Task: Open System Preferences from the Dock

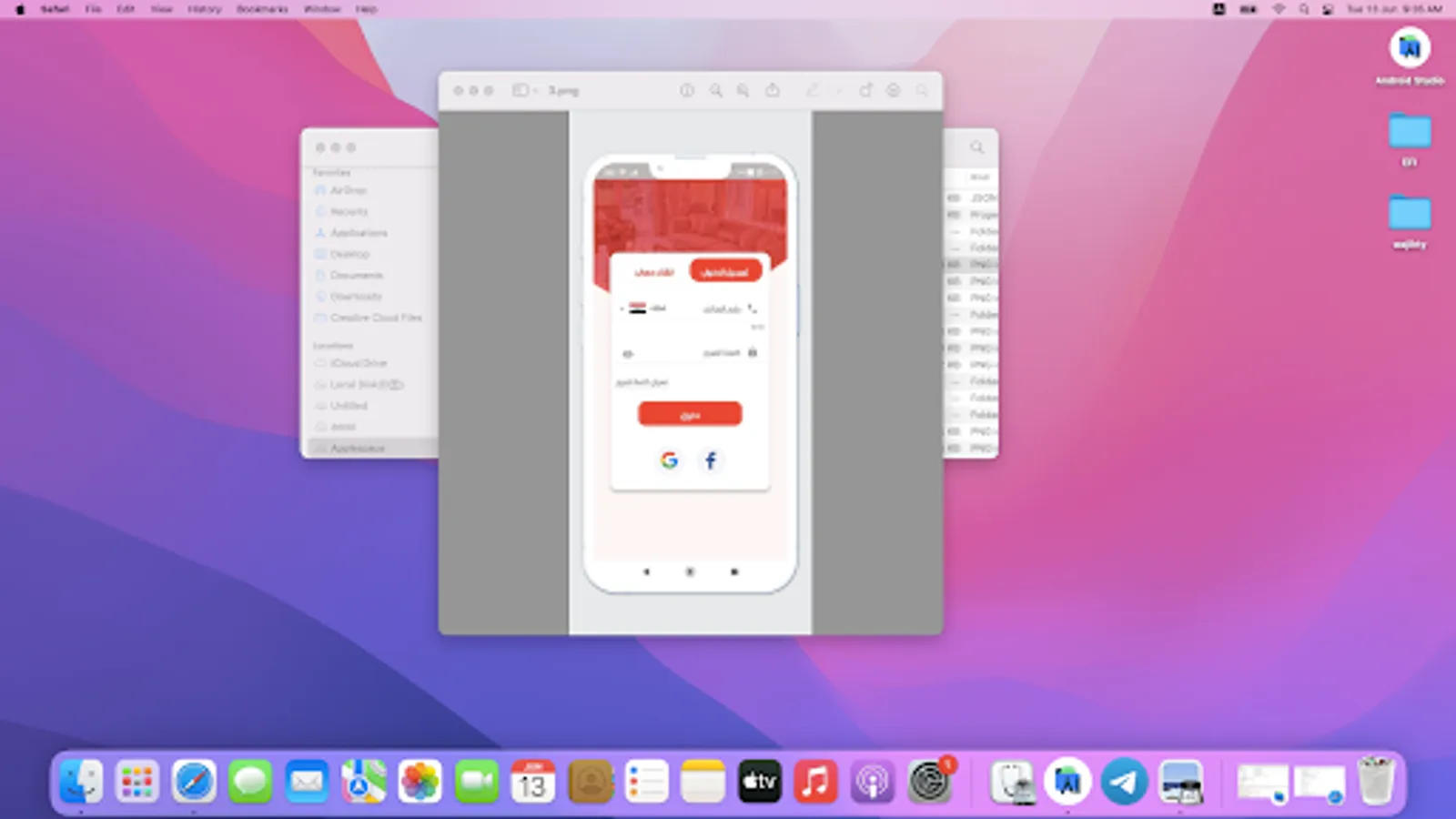Action: [929, 782]
